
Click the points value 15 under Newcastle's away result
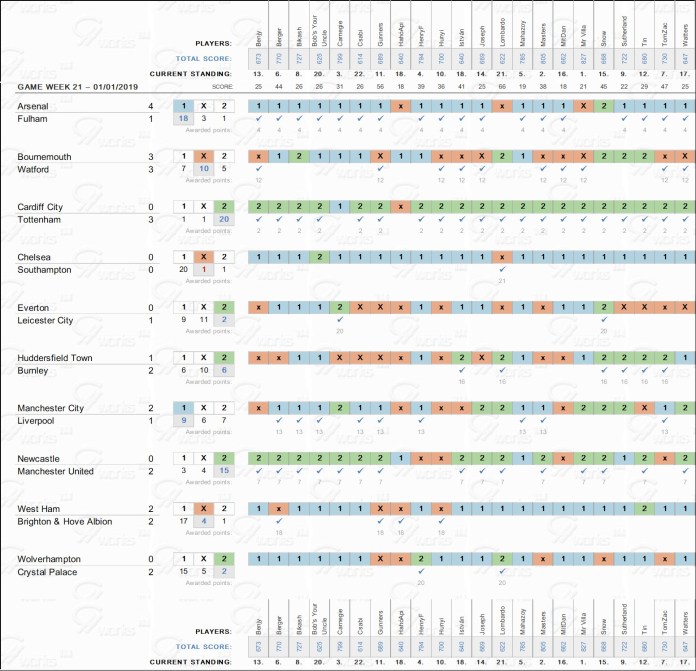coord(225,472)
